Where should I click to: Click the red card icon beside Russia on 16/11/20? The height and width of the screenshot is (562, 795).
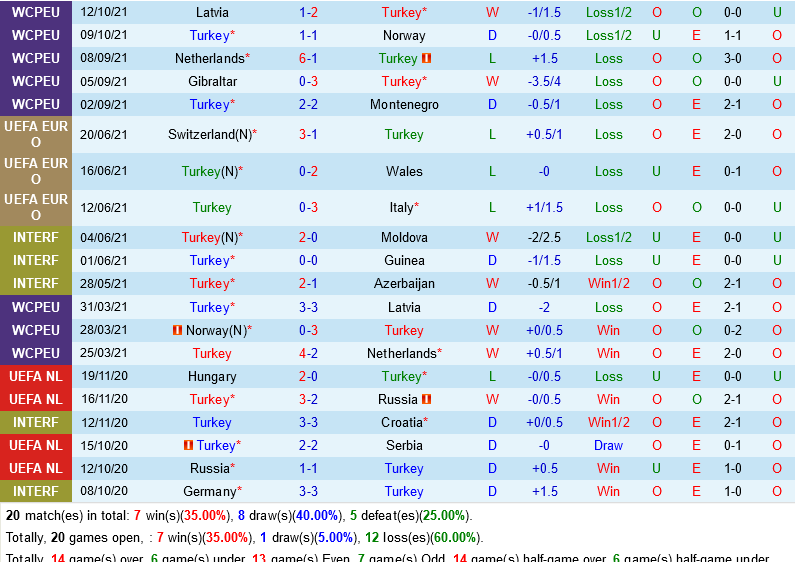[426, 399]
